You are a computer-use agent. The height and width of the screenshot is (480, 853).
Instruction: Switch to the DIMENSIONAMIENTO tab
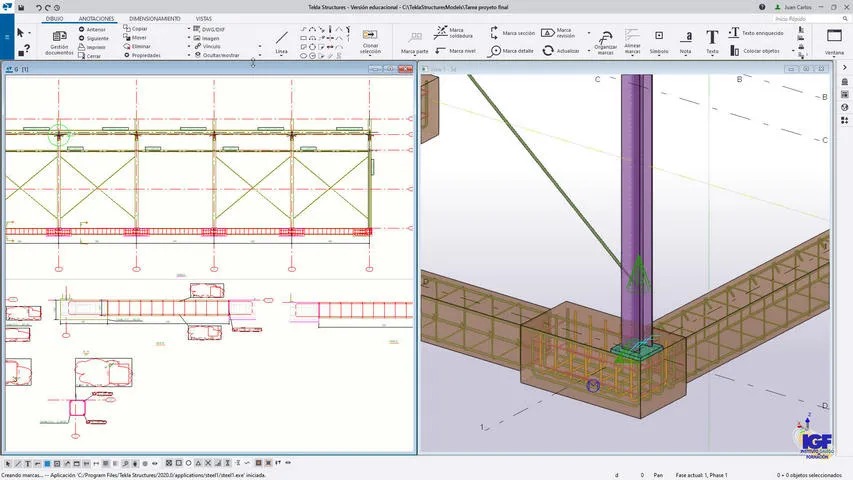pos(154,19)
